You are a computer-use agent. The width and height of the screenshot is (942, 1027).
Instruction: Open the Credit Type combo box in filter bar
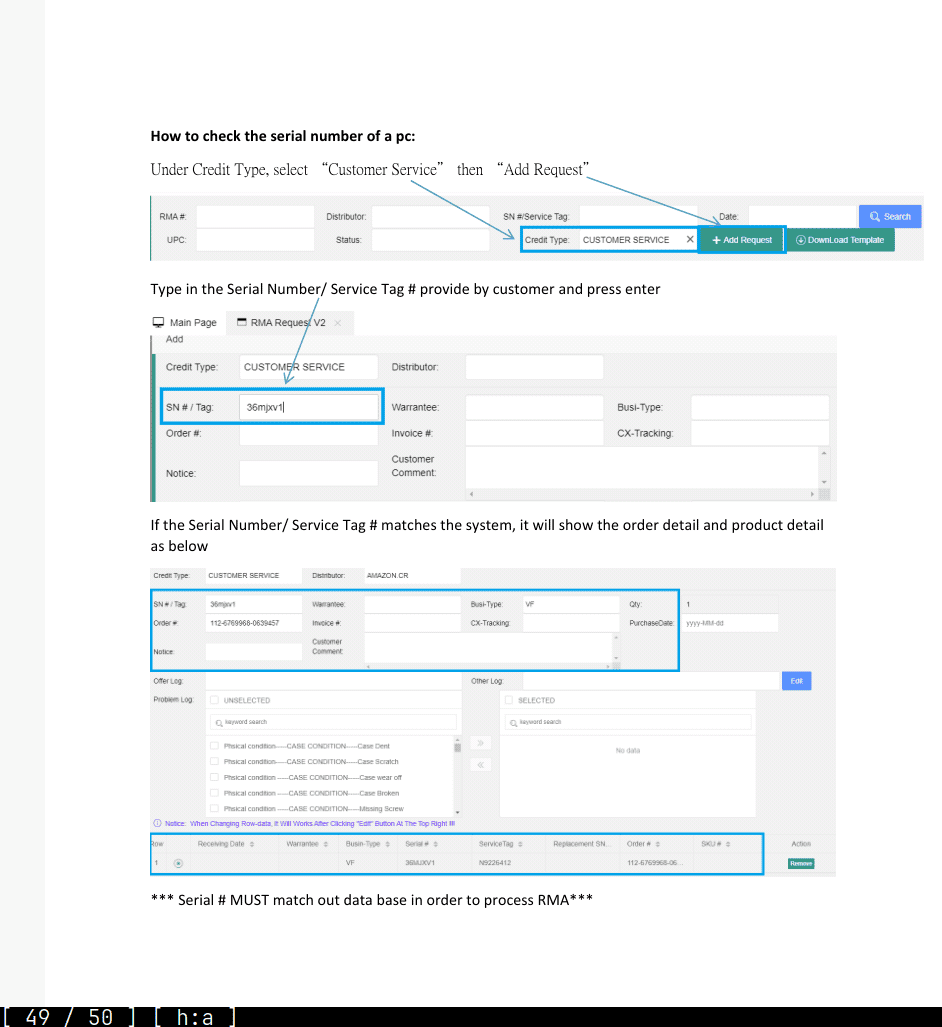click(638, 240)
